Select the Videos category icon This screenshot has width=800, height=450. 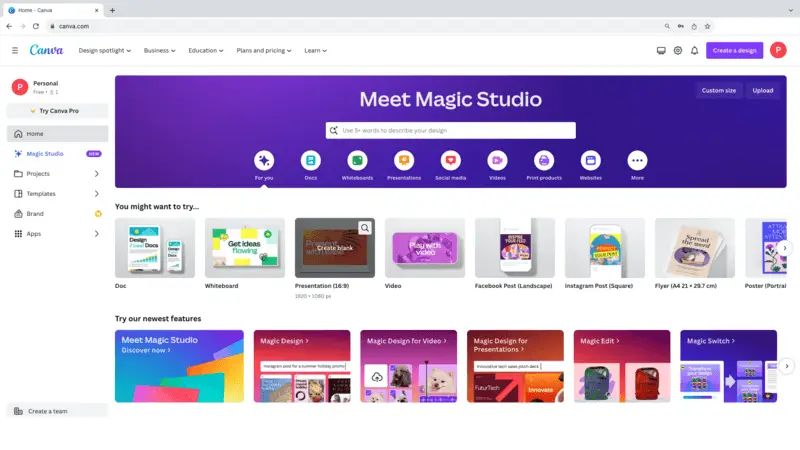coord(497,161)
